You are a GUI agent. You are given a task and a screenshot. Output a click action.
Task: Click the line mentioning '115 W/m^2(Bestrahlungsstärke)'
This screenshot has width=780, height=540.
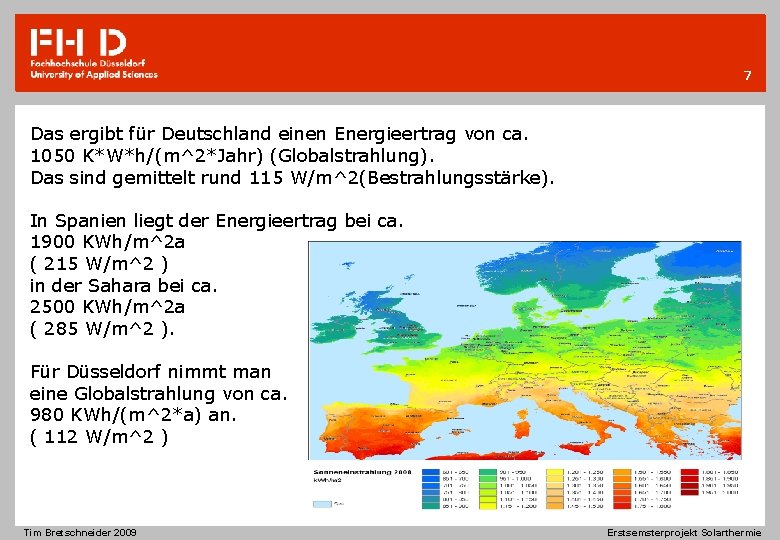click(292, 178)
